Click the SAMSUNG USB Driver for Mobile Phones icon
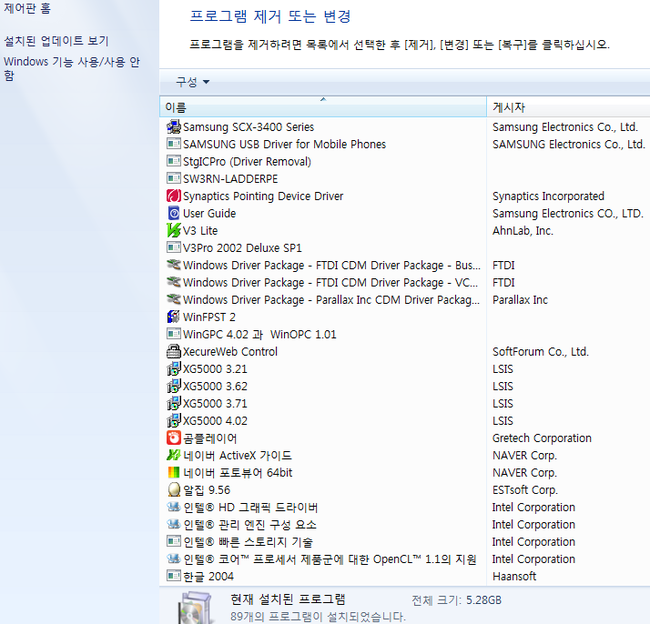650x624 pixels. (x=174, y=144)
